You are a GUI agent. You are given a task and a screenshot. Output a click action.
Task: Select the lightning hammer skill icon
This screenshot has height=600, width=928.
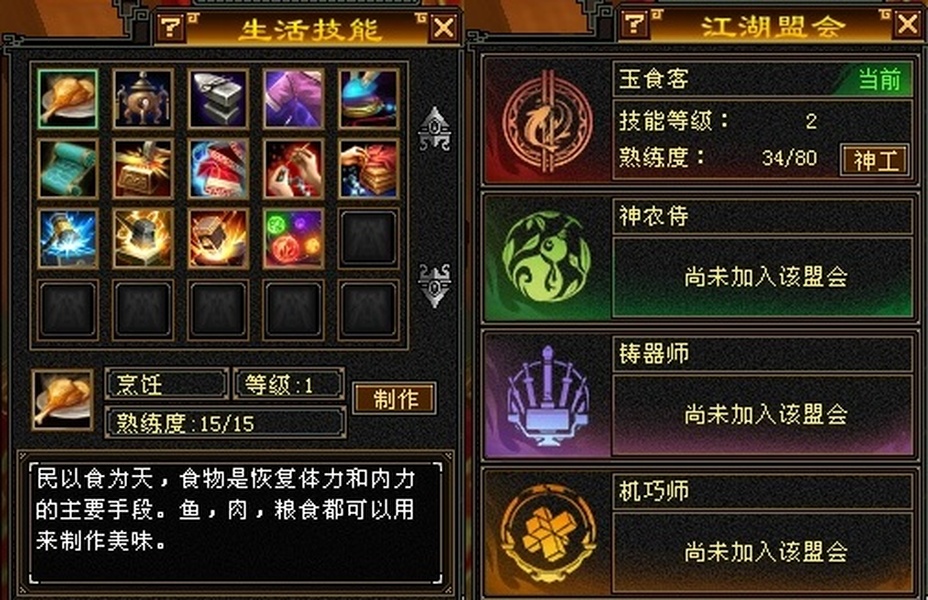pyautogui.click(x=67, y=238)
